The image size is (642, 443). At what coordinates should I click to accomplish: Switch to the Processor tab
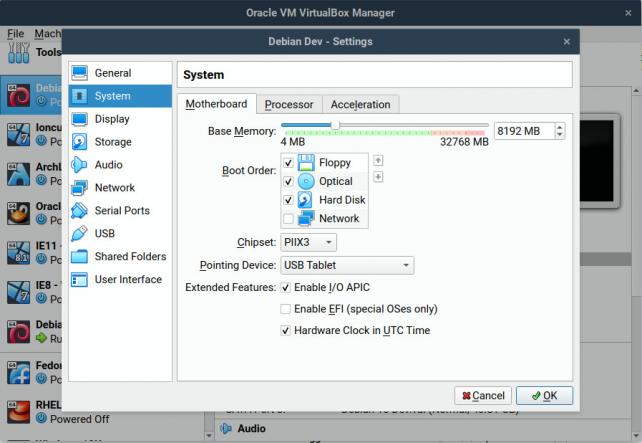point(288,104)
